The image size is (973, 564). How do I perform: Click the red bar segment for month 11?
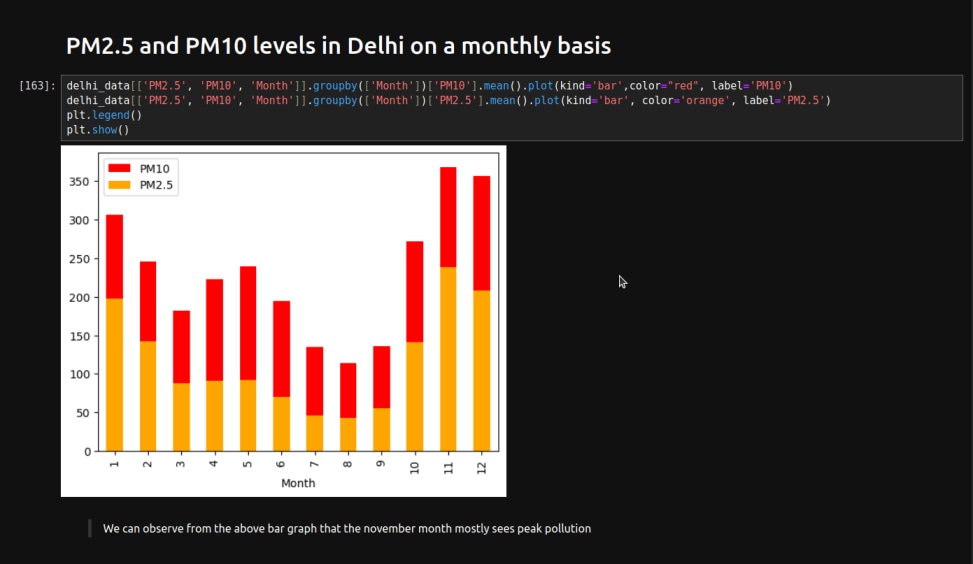point(448,216)
